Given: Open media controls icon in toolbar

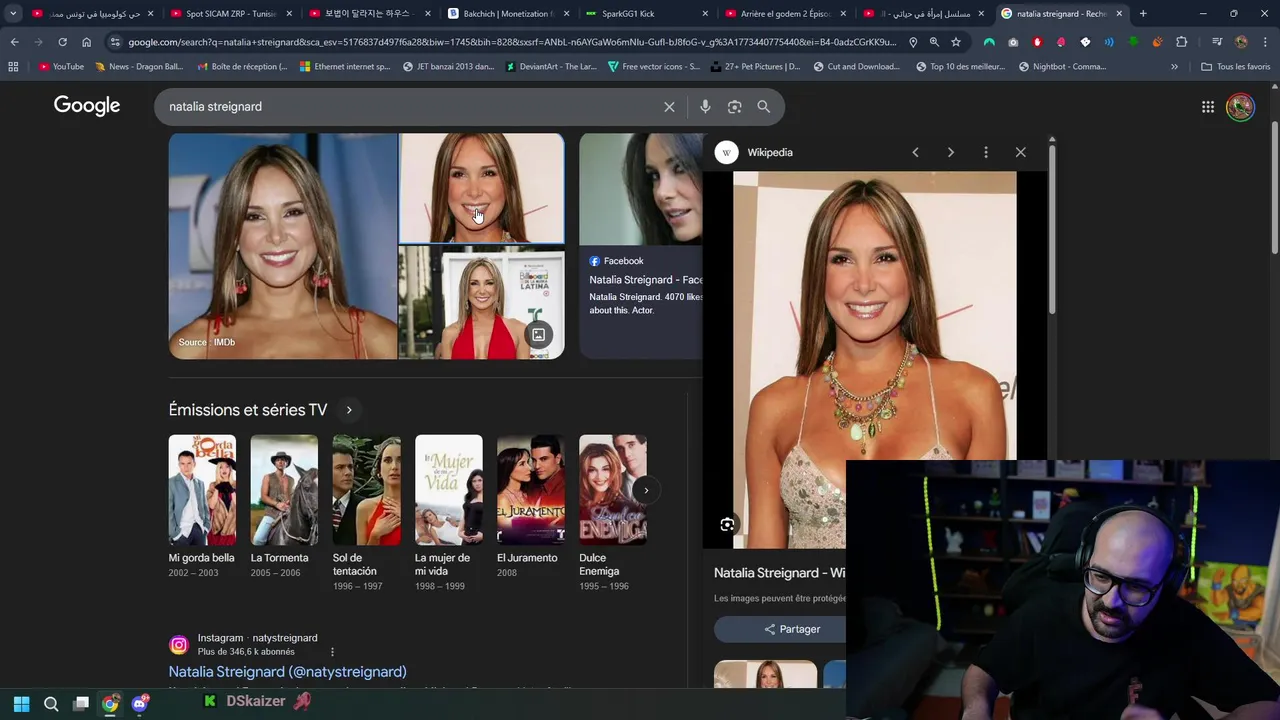Looking at the screenshot, I should coord(1217,42).
